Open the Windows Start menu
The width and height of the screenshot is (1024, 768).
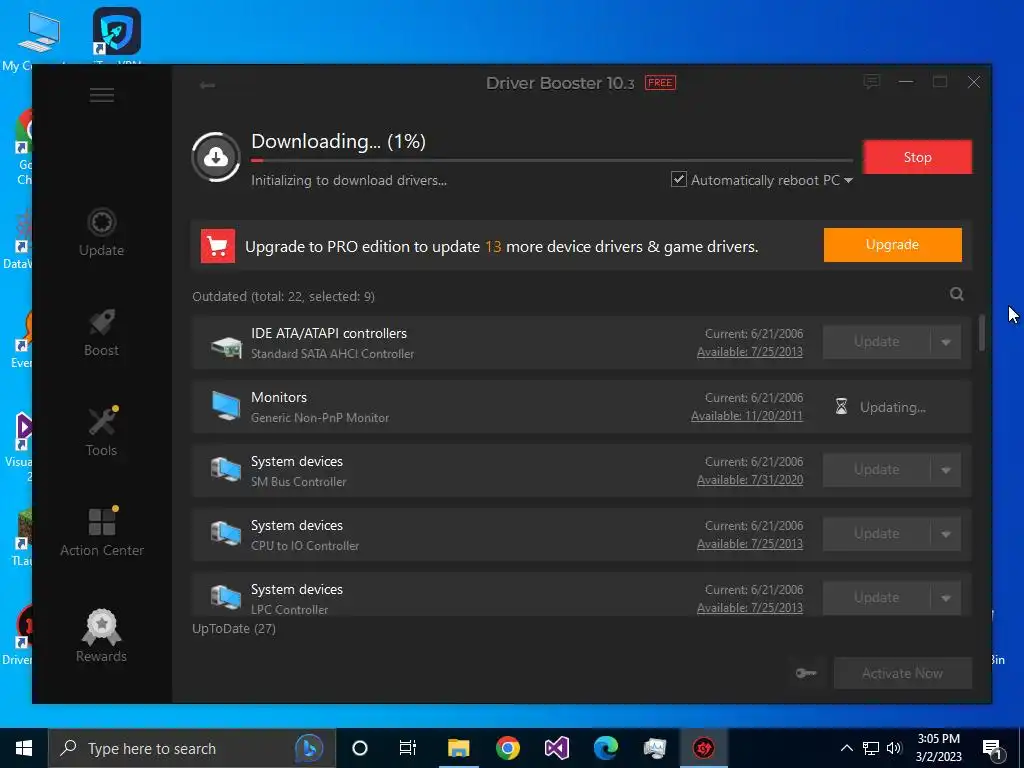click(24, 748)
